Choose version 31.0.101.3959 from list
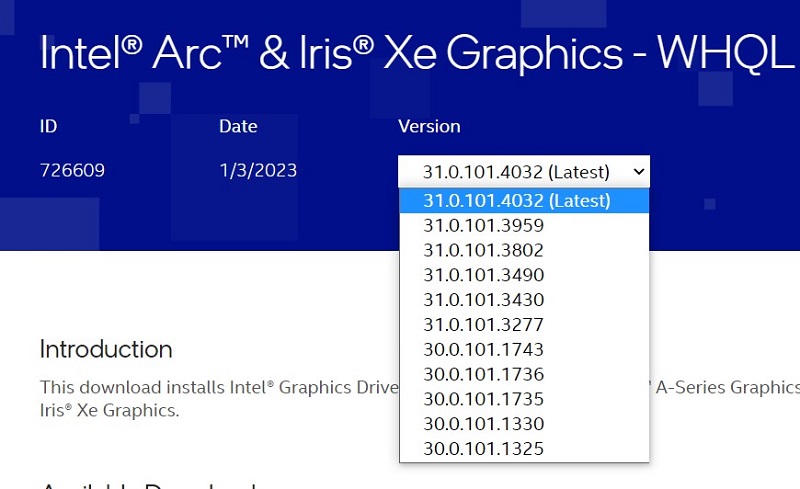The image size is (800, 489). pyautogui.click(x=483, y=225)
